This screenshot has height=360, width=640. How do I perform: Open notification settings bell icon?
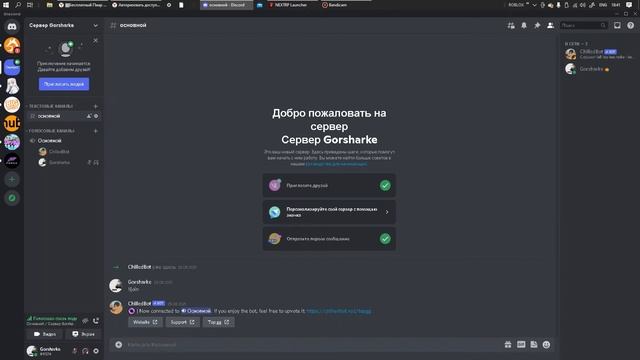[524, 25]
